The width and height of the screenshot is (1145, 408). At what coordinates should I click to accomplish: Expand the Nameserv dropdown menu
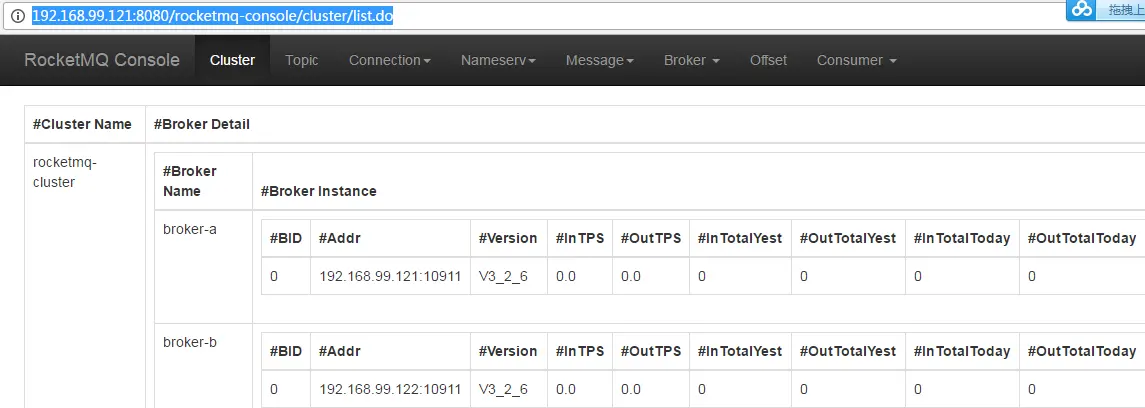[x=499, y=60]
